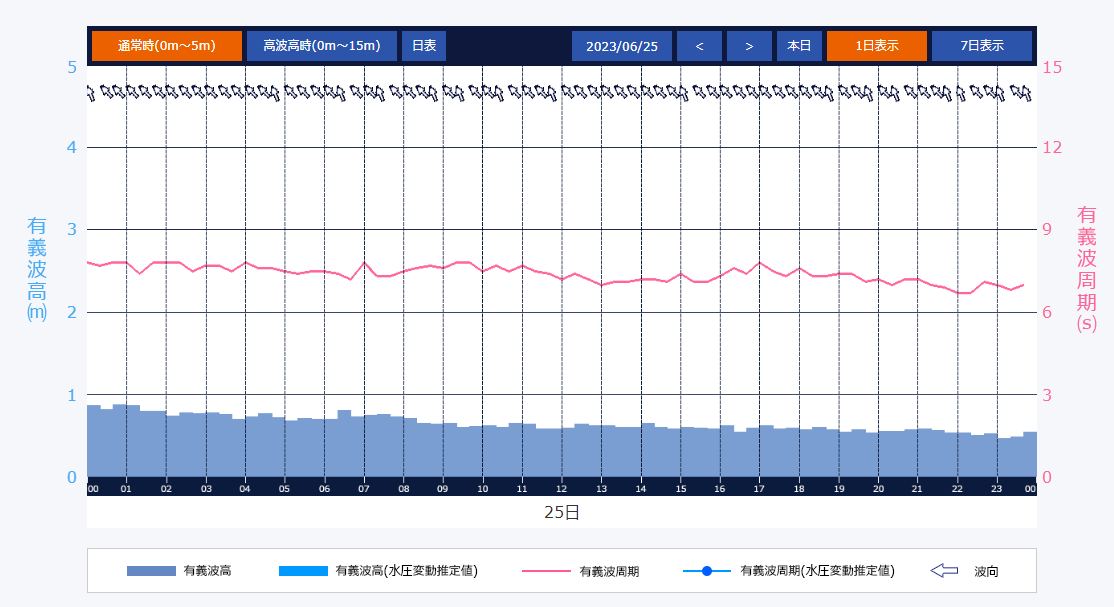The height and width of the screenshot is (607, 1114).
Task: Open the 2023/06/25 date picker
Action: pos(621,46)
